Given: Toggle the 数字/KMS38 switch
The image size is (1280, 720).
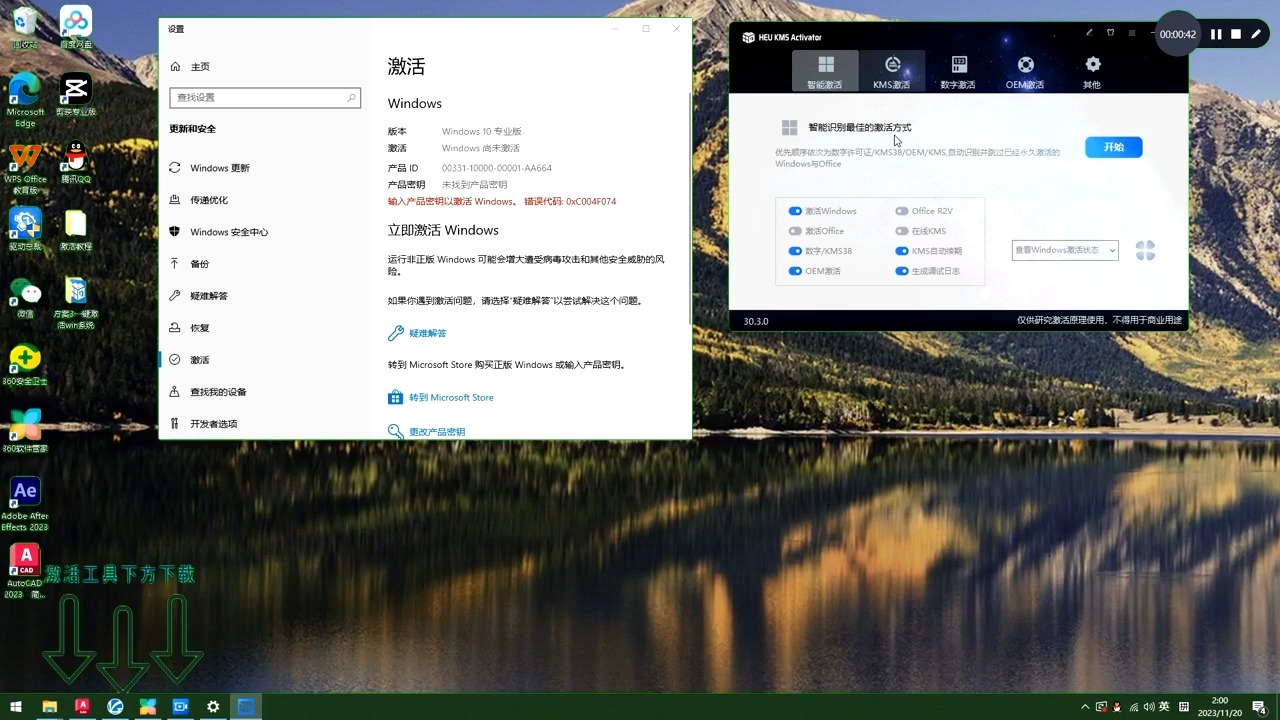Looking at the screenshot, I should click(795, 251).
